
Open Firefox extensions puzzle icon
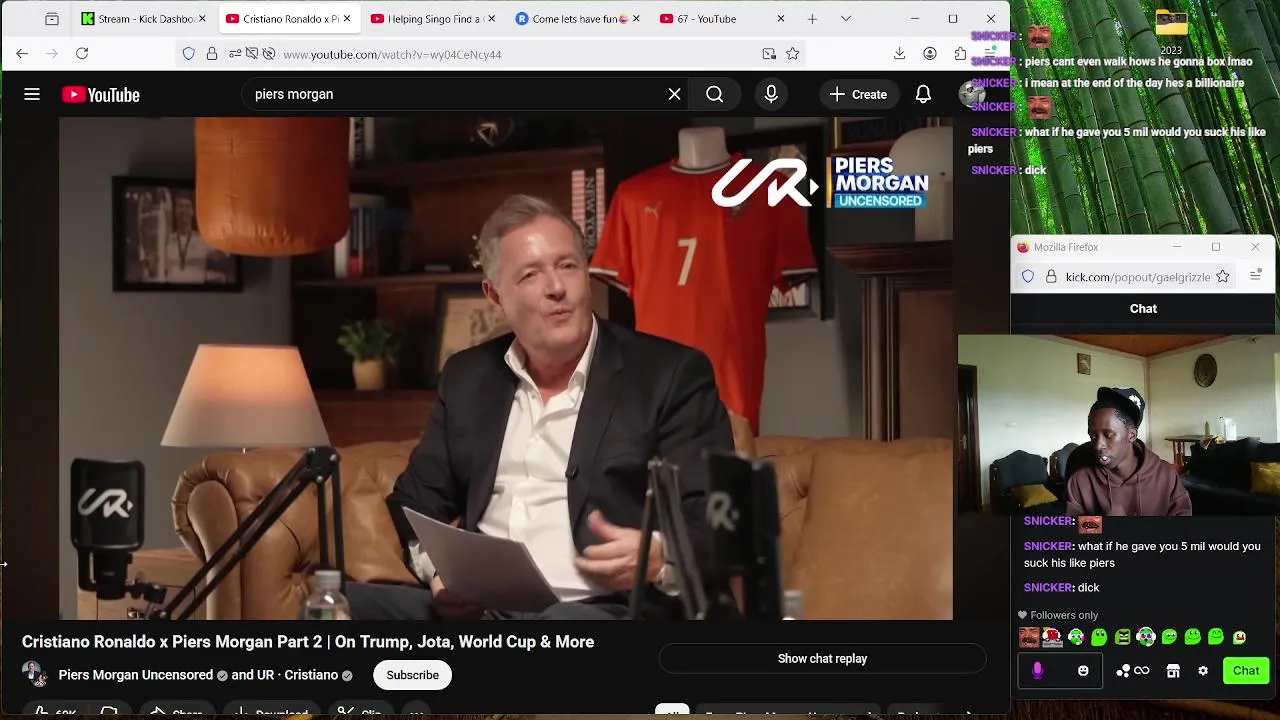960,54
